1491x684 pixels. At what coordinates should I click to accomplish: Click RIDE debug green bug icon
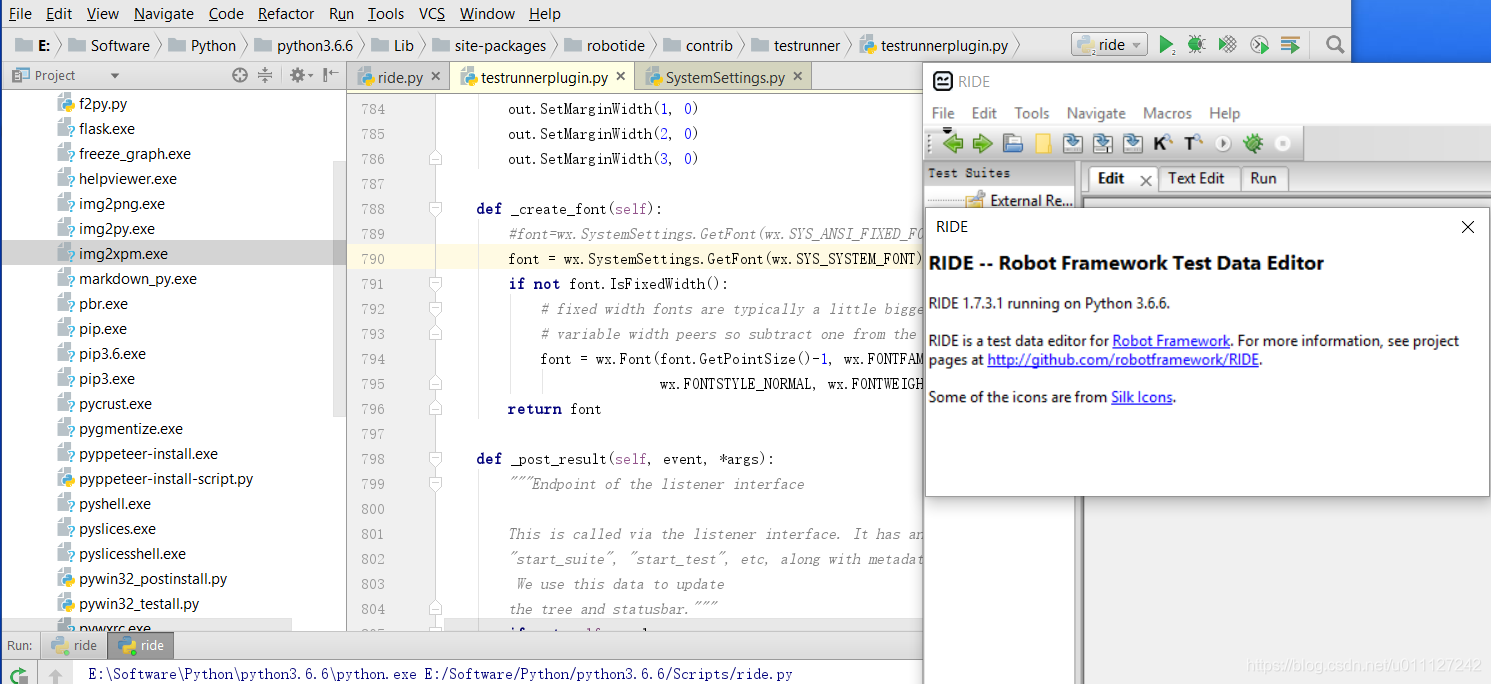click(1252, 143)
